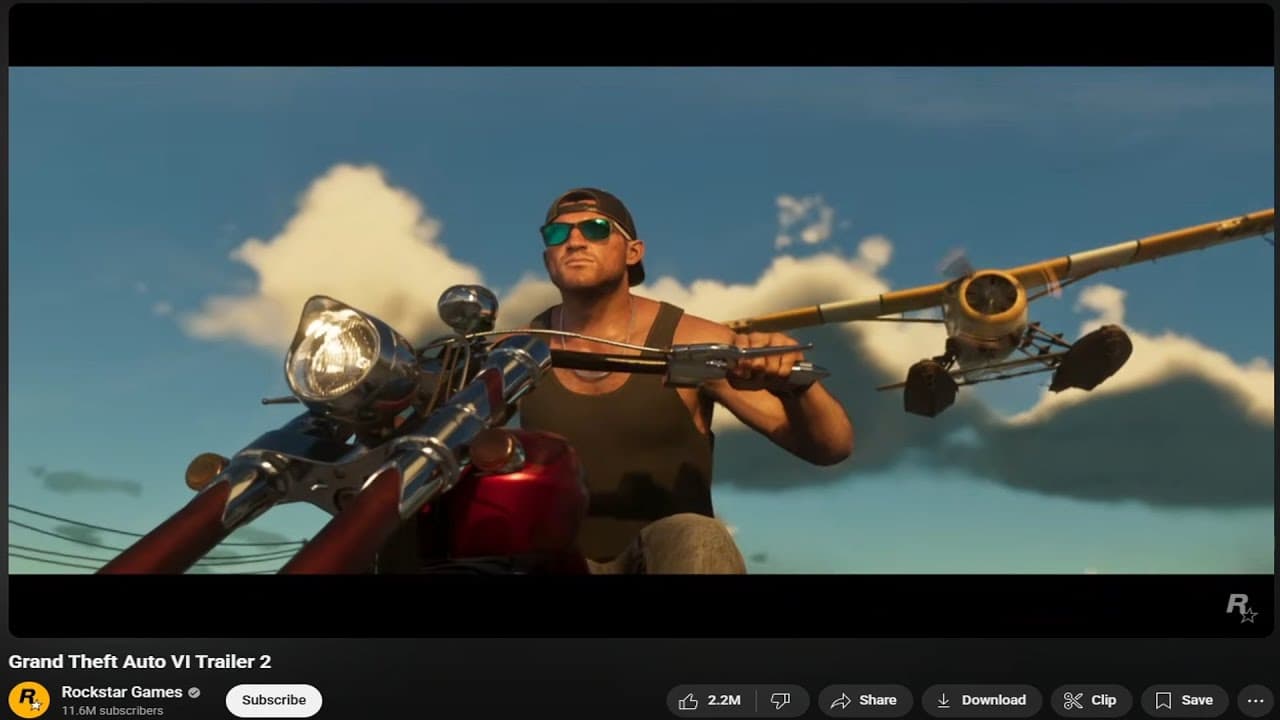1280x720 pixels.
Task: Click the "Grand Theft Auto VI Trailer 2" title
Action: [x=140, y=661]
